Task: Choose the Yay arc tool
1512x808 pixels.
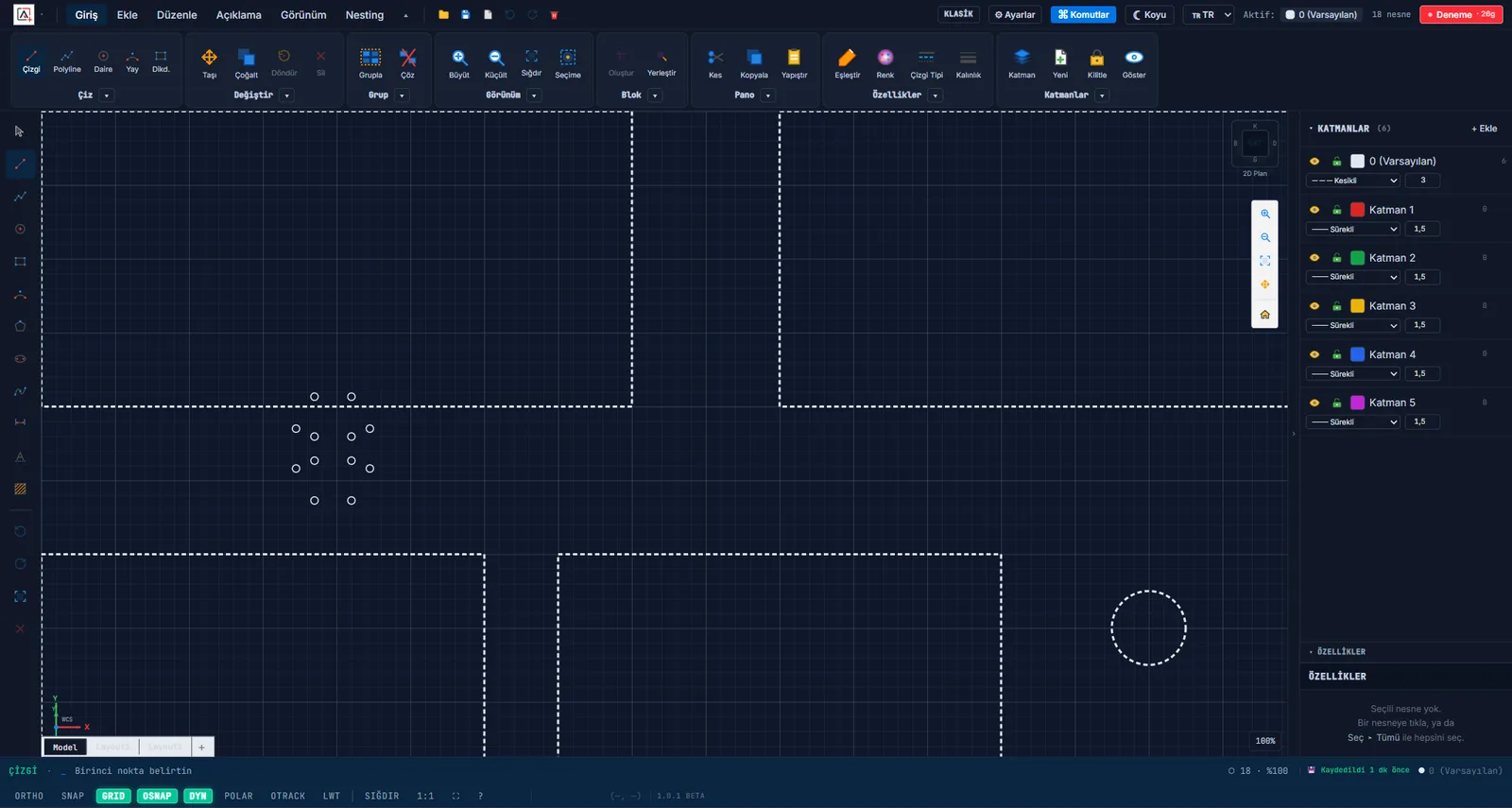Action: pos(132,61)
